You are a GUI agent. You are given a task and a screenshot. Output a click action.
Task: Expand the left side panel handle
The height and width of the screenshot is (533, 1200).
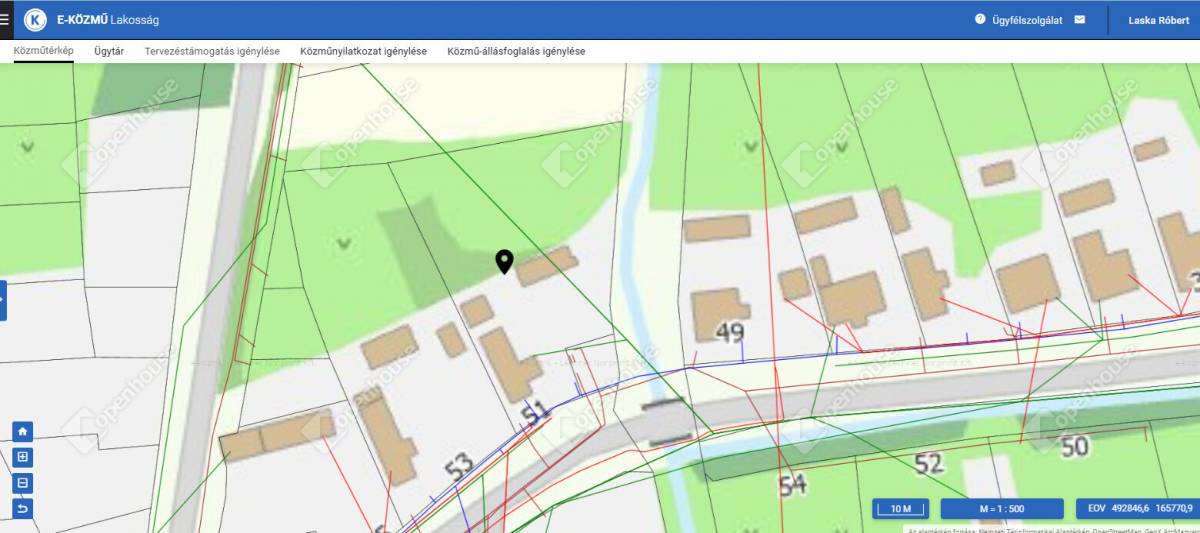(x=3, y=300)
